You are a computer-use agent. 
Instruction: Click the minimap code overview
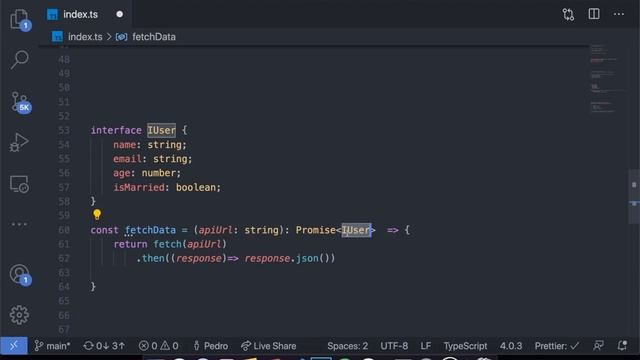607,80
